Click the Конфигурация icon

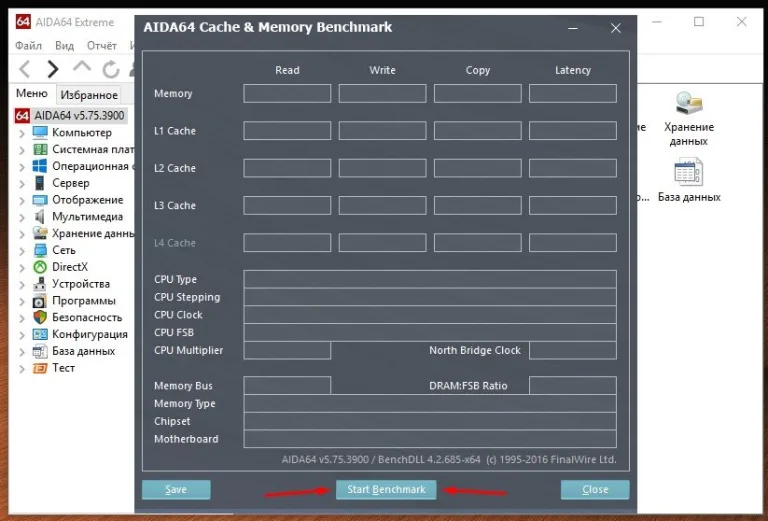point(40,334)
